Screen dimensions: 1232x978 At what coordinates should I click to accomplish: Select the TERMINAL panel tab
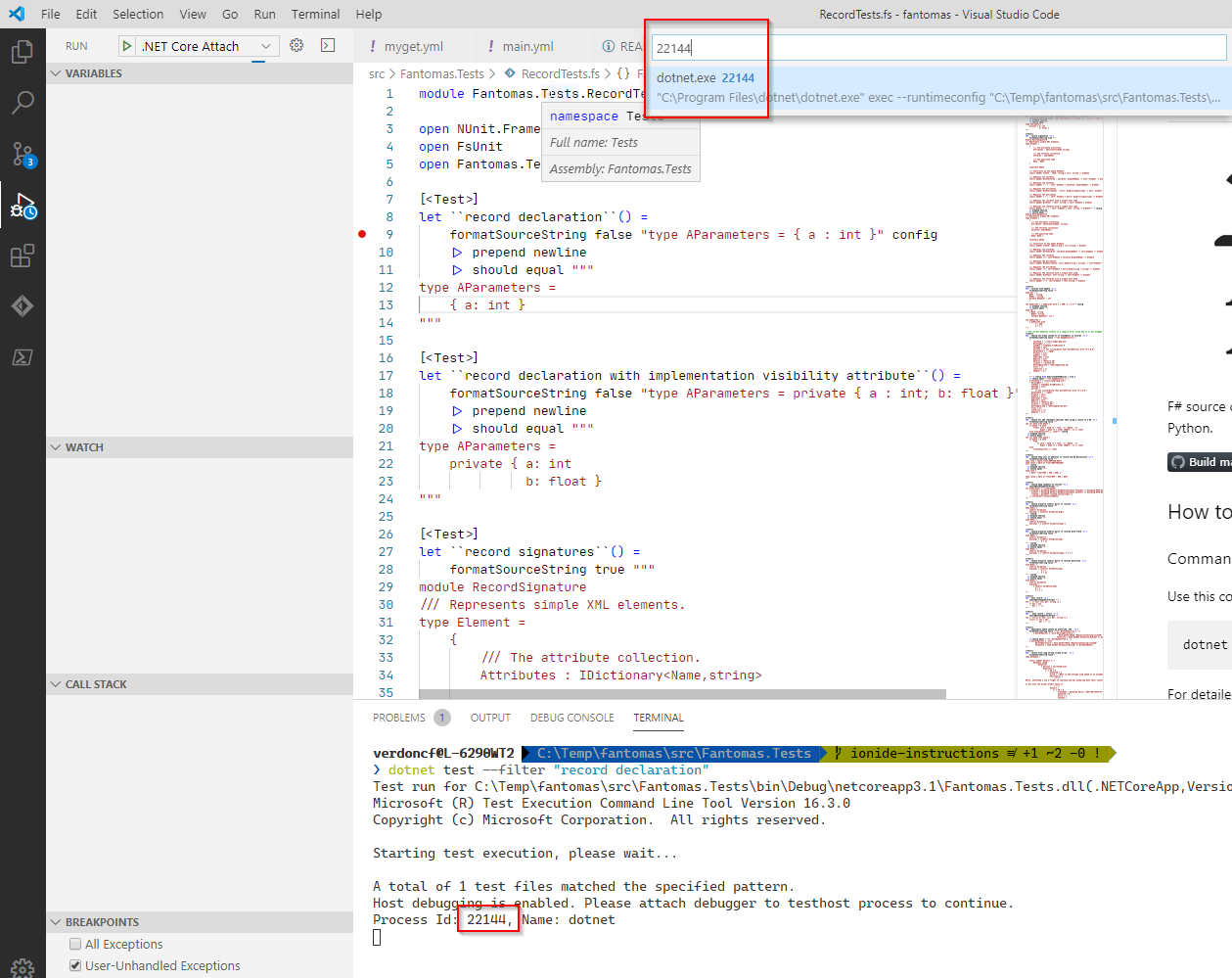[x=659, y=718]
